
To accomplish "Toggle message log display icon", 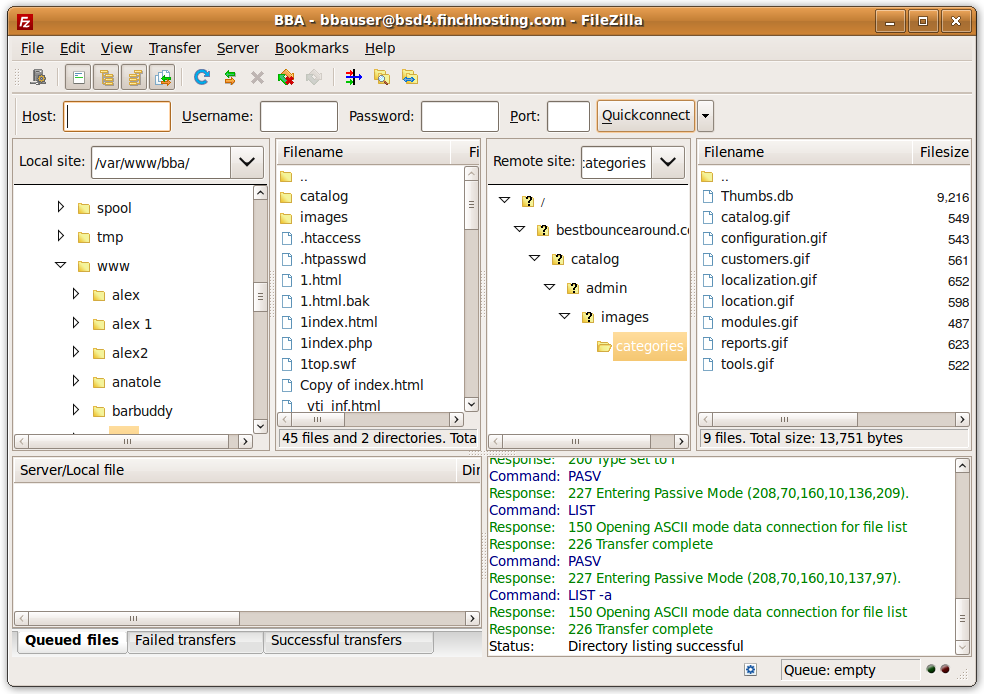I will click(x=78, y=78).
